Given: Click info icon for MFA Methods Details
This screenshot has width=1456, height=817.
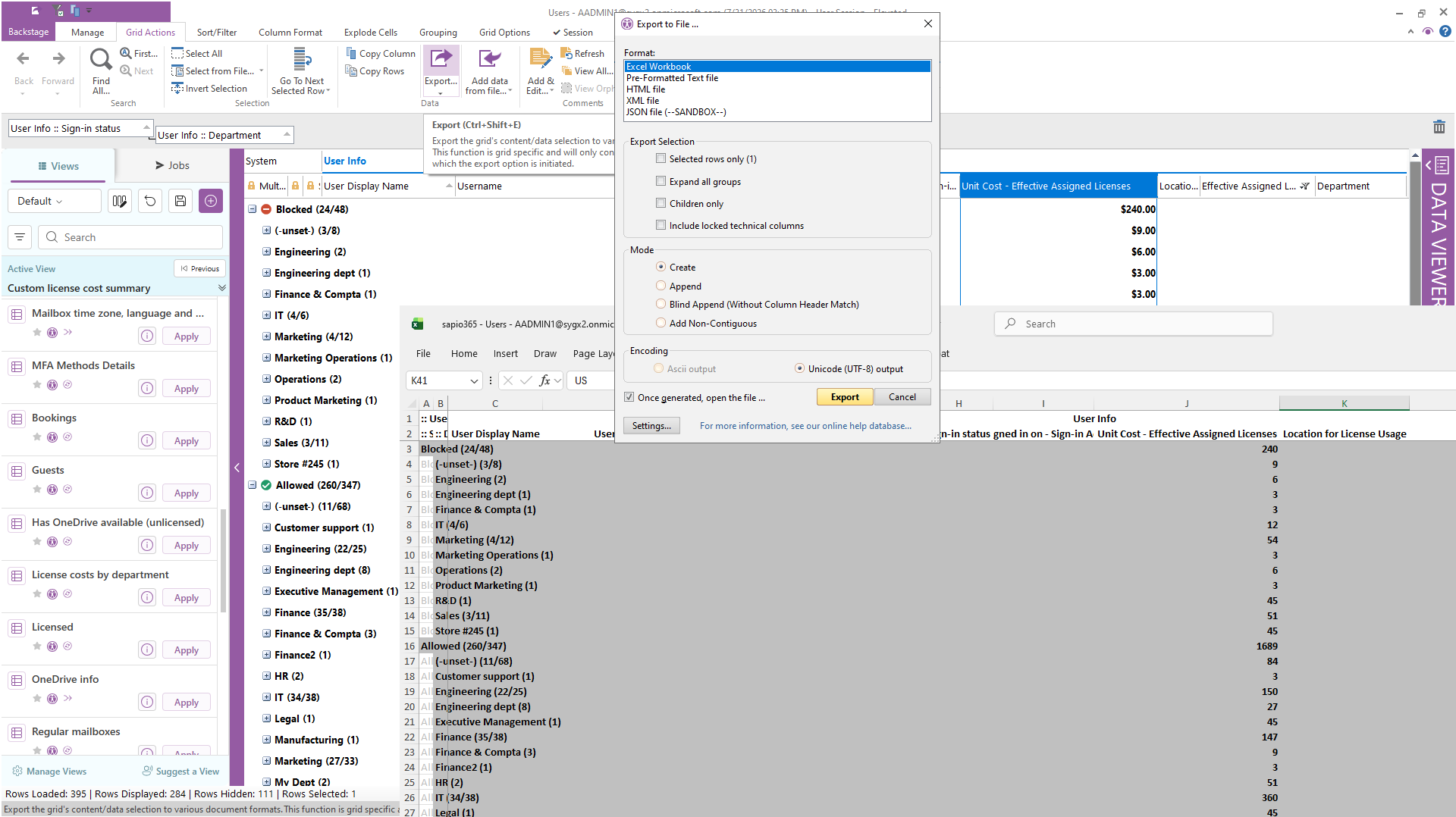Looking at the screenshot, I should click(147, 389).
